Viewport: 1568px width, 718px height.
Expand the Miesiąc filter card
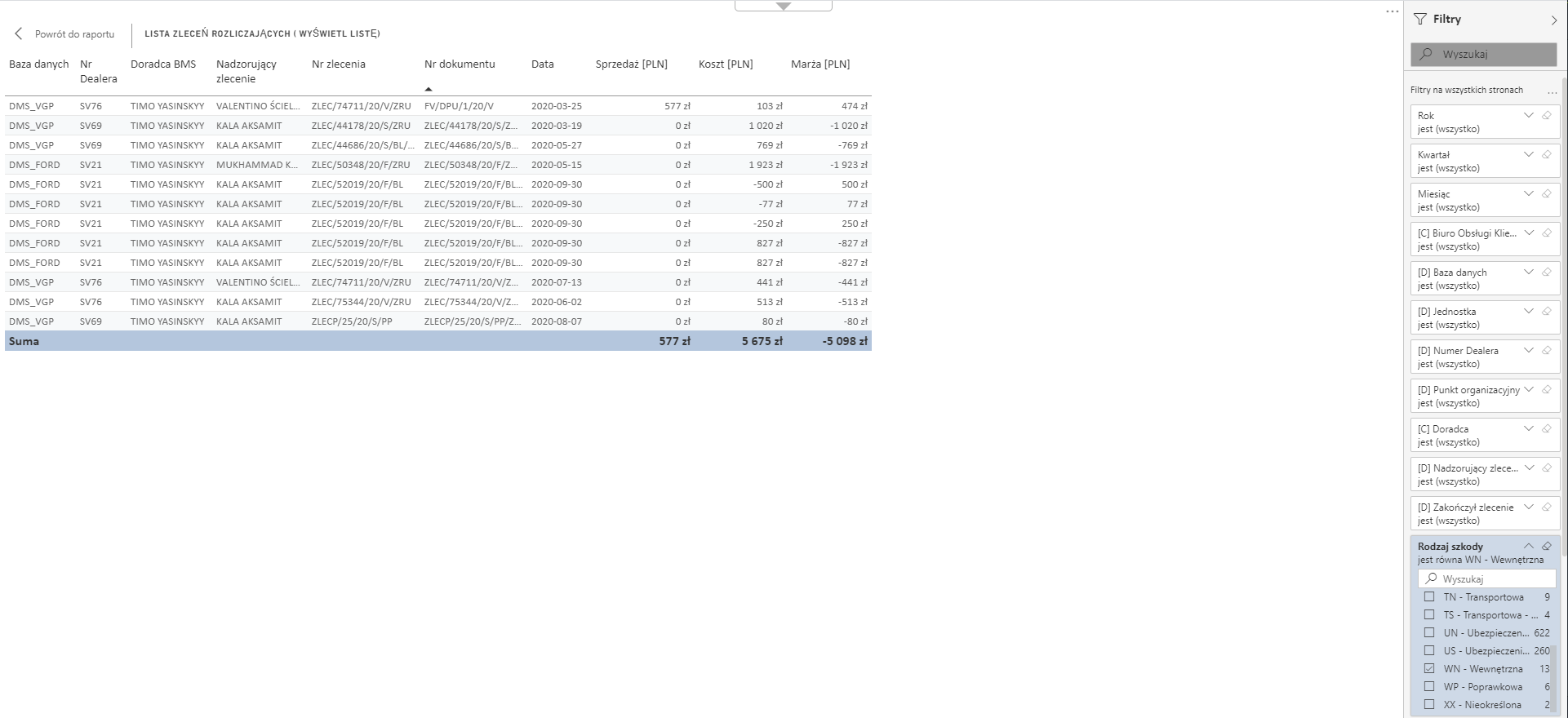point(1528,194)
